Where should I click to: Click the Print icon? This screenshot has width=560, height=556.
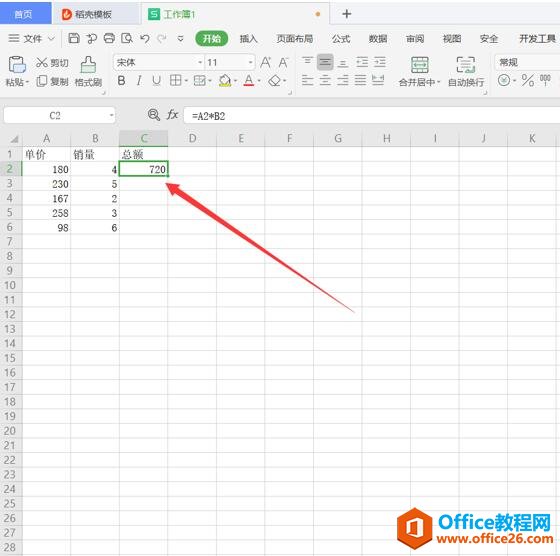[x=109, y=38]
